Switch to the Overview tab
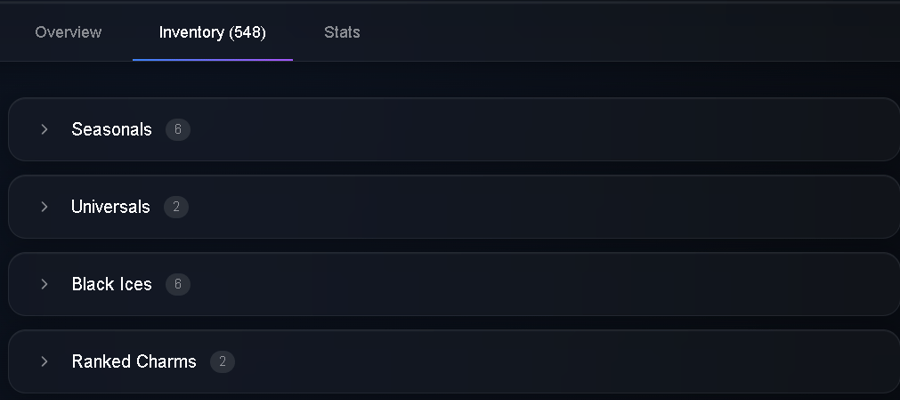 click(x=68, y=32)
